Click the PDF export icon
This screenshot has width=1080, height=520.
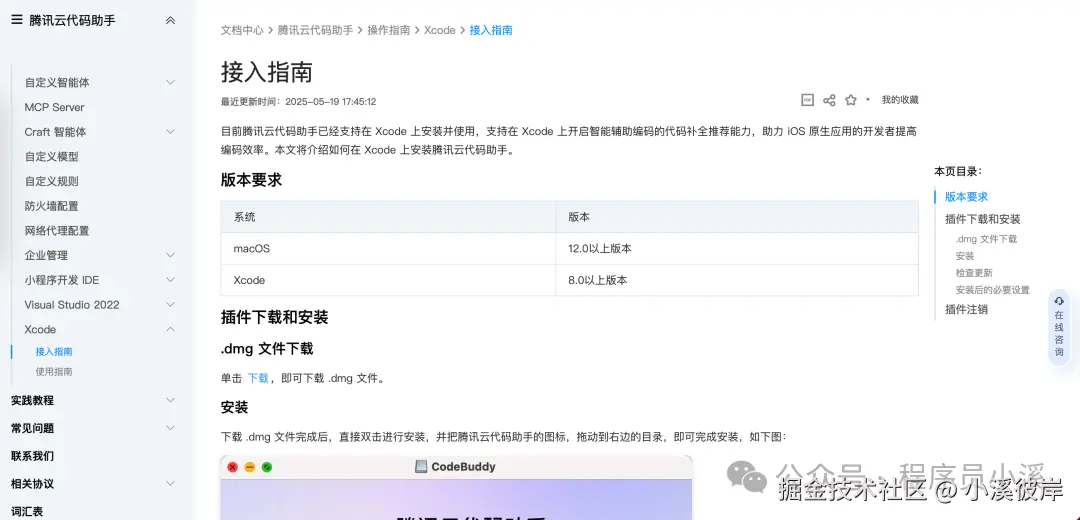tap(807, 100)
